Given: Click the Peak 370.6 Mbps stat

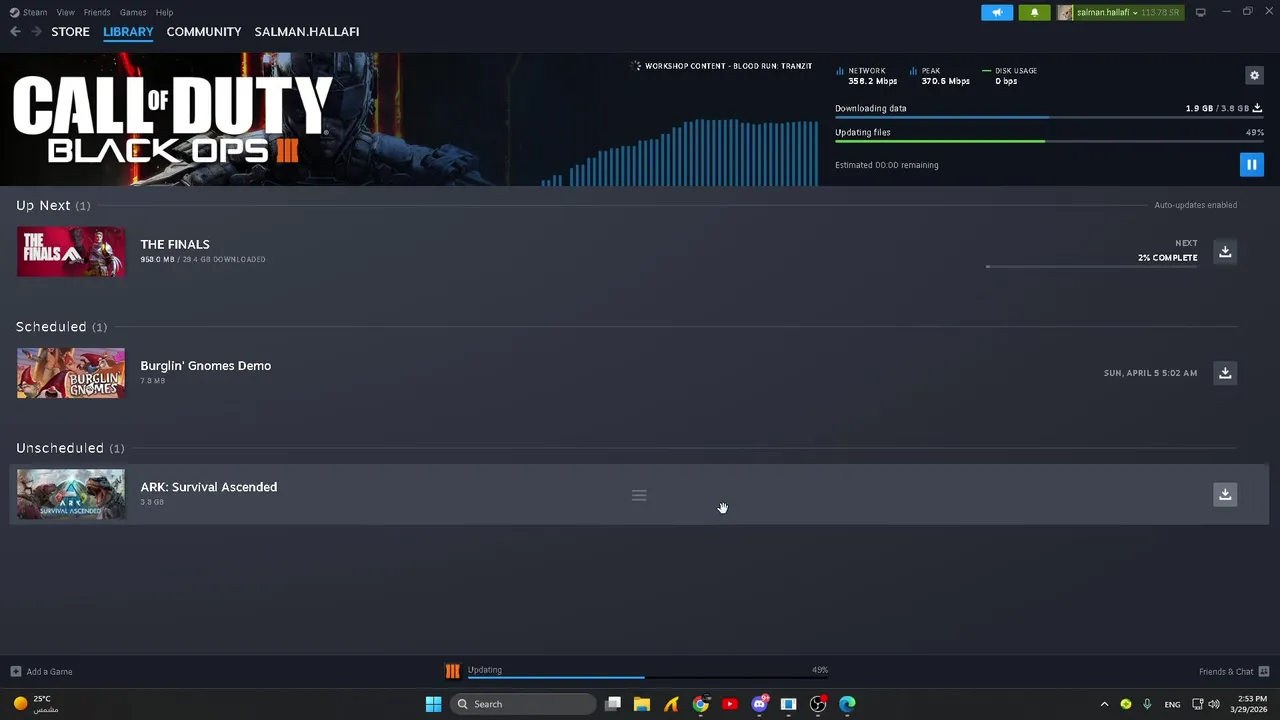Looking at the screenshot, I should (x=940, y=76).
